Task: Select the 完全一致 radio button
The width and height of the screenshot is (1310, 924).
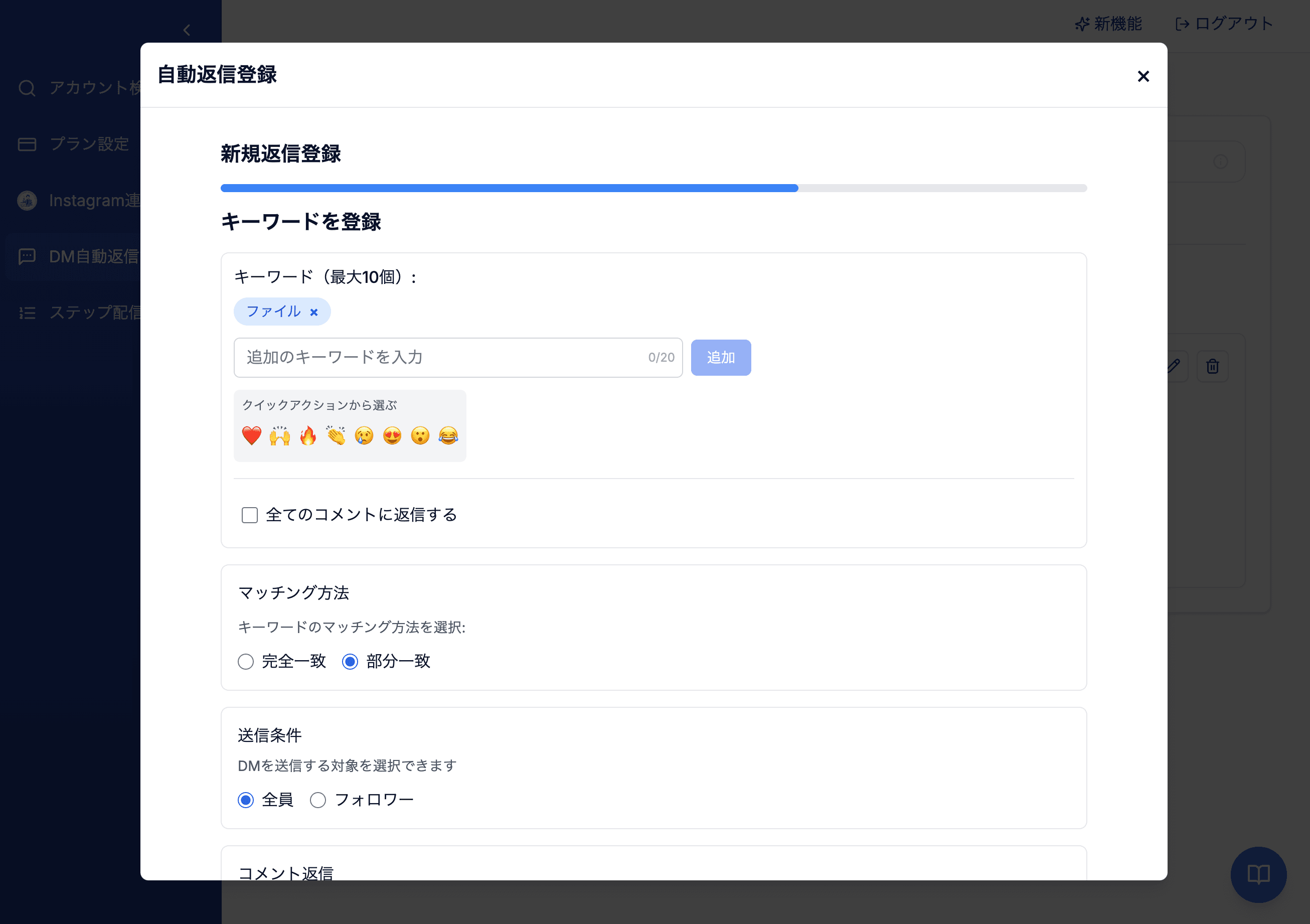Action: [x=246, y=662]
